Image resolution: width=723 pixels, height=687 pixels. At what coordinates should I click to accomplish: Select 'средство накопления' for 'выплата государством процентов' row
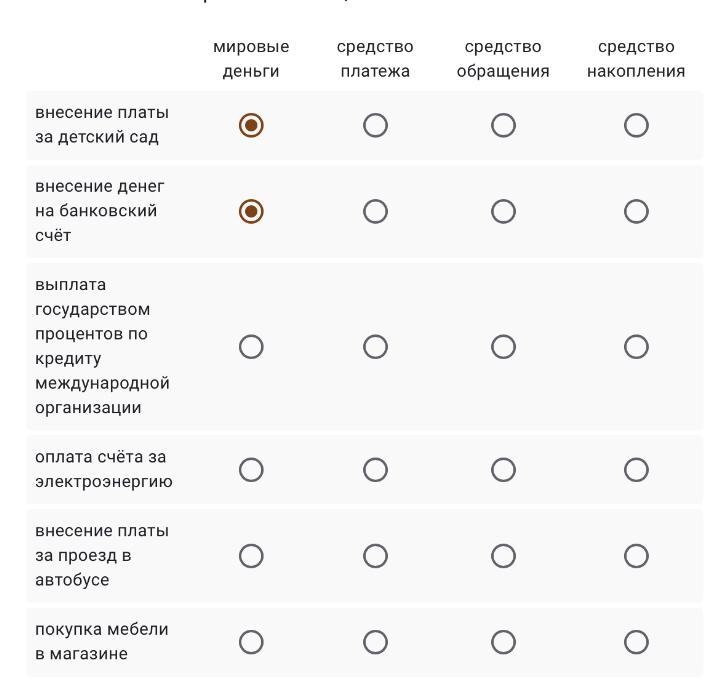pyautogui.click(x=636, y=347)
